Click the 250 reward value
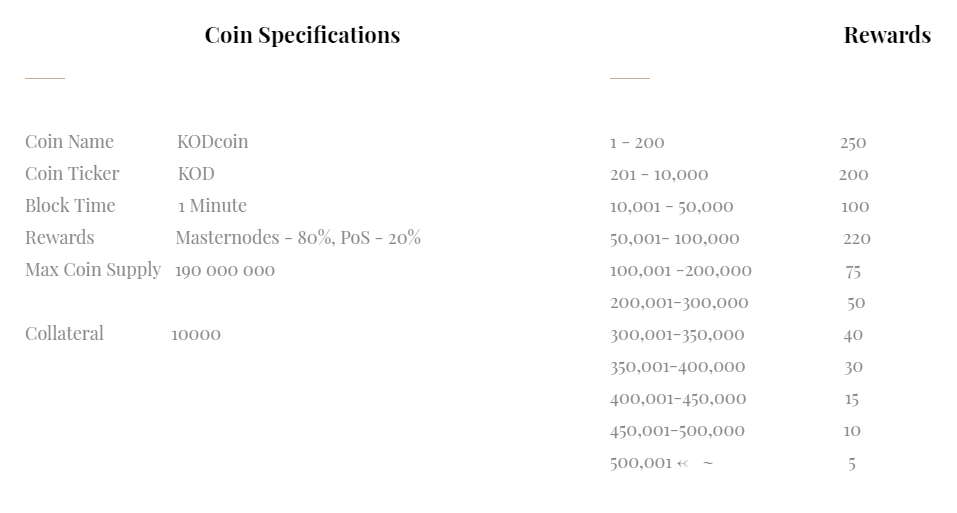 click(x=853, y=143)
